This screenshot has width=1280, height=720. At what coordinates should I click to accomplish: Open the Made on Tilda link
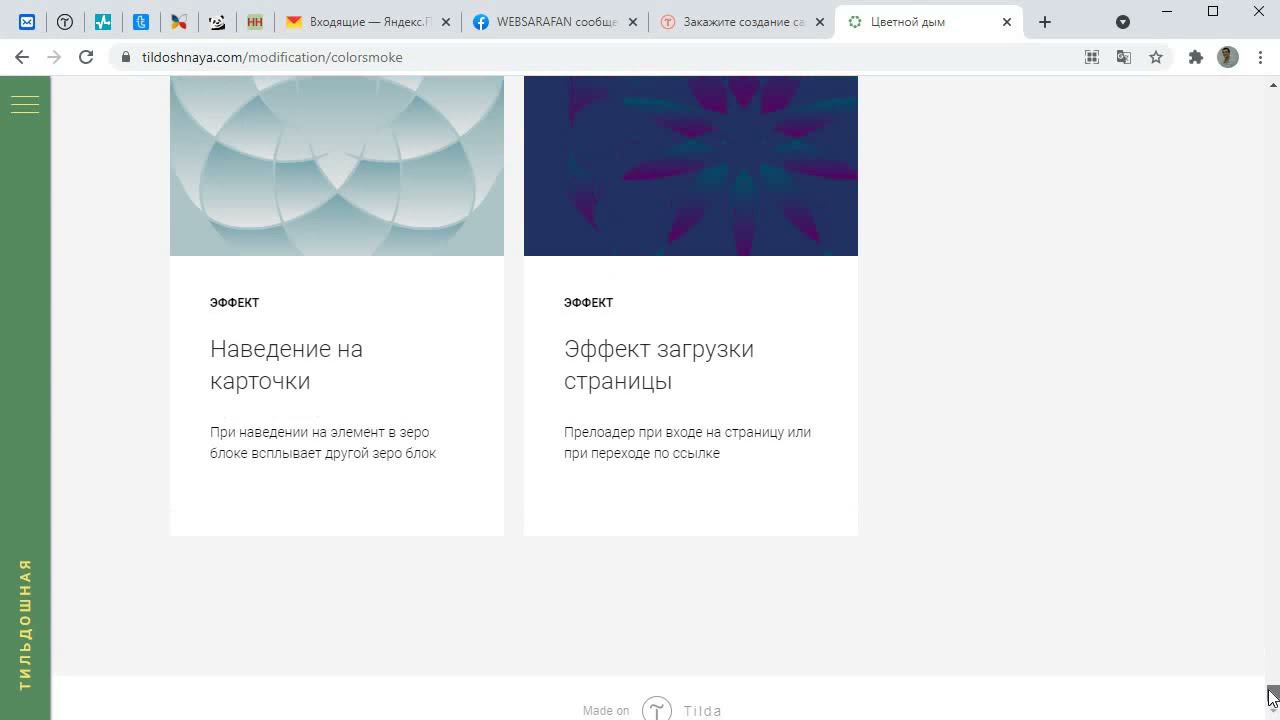652,710
